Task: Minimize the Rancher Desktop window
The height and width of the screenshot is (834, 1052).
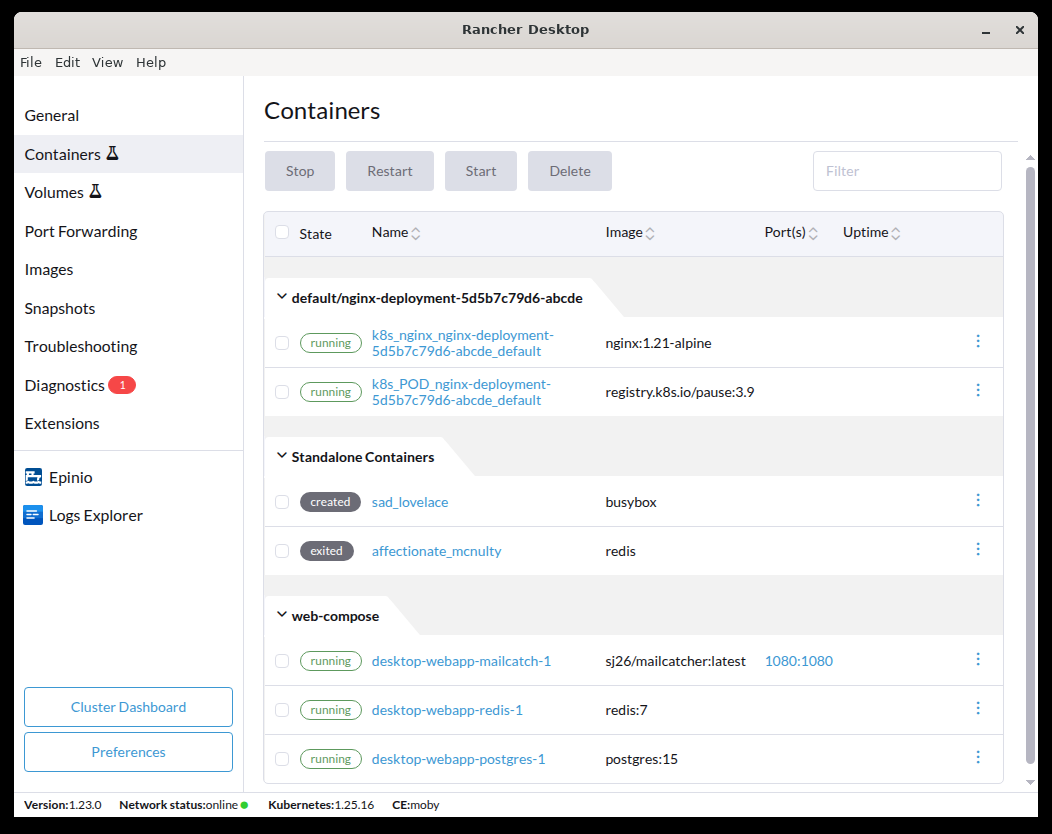Action: [x=986, y=30]
